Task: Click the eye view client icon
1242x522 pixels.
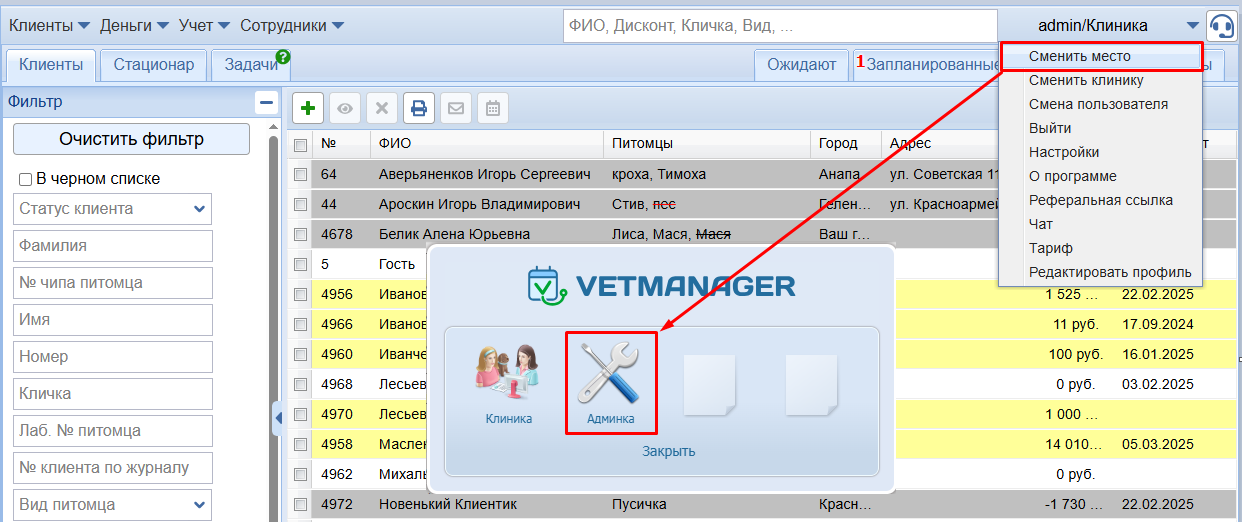Action: pyautogui.click(x=345, y=108)
